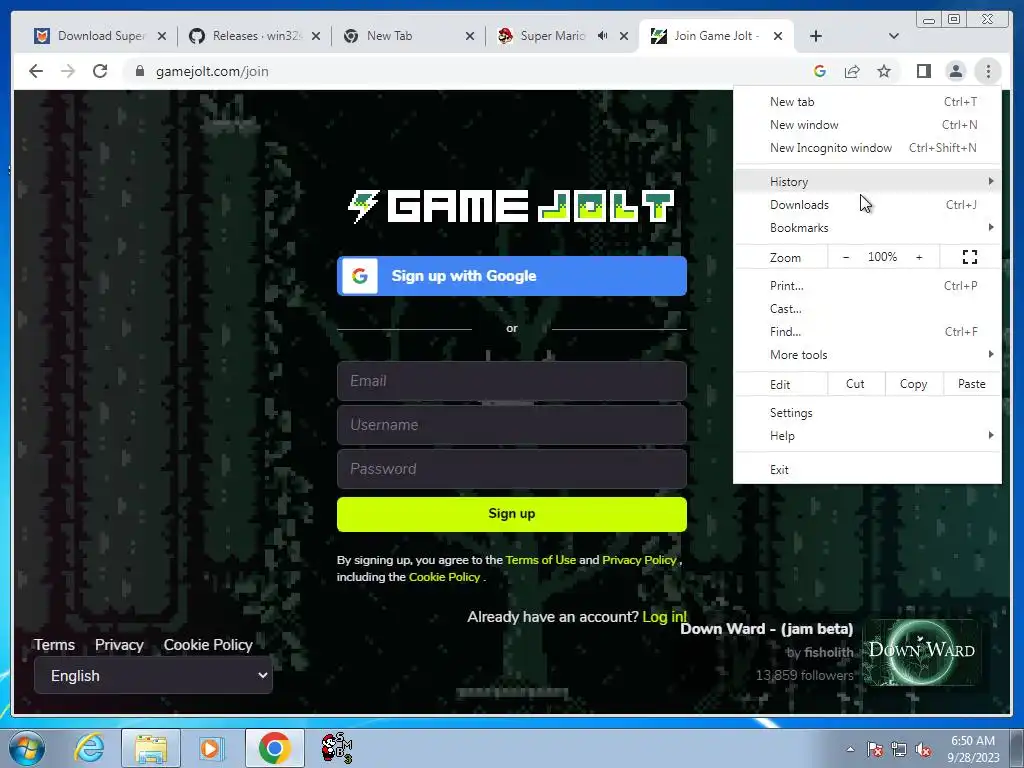Click the Action Center flag tray icon
This screenshot has height=768, width=1024.
(x=875, y=750)
